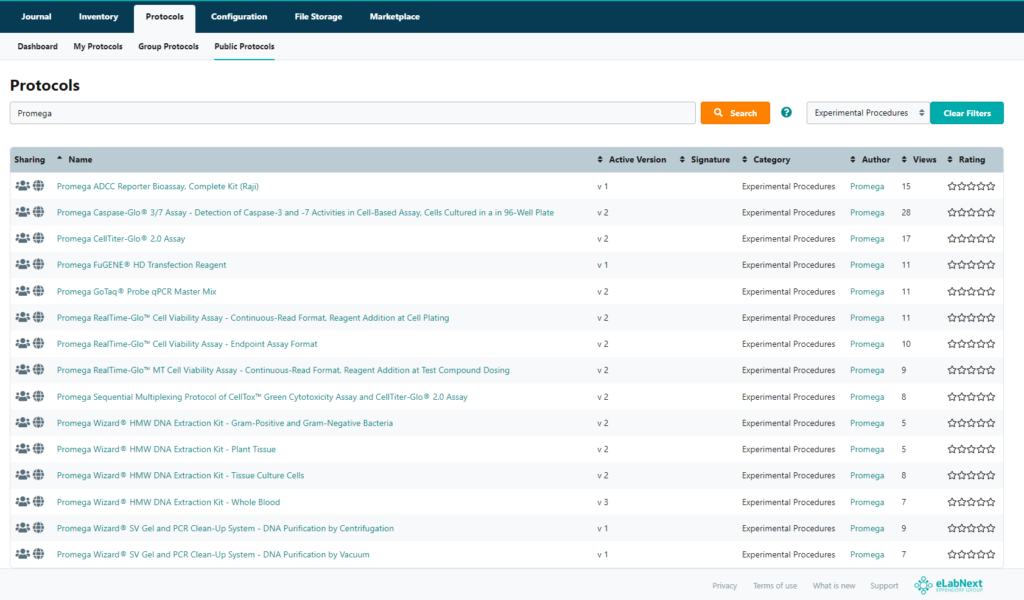1024x600 pixels.
Task: Click globe icon for Caspase-Glo 3/7 row
Action: (39, 212)
